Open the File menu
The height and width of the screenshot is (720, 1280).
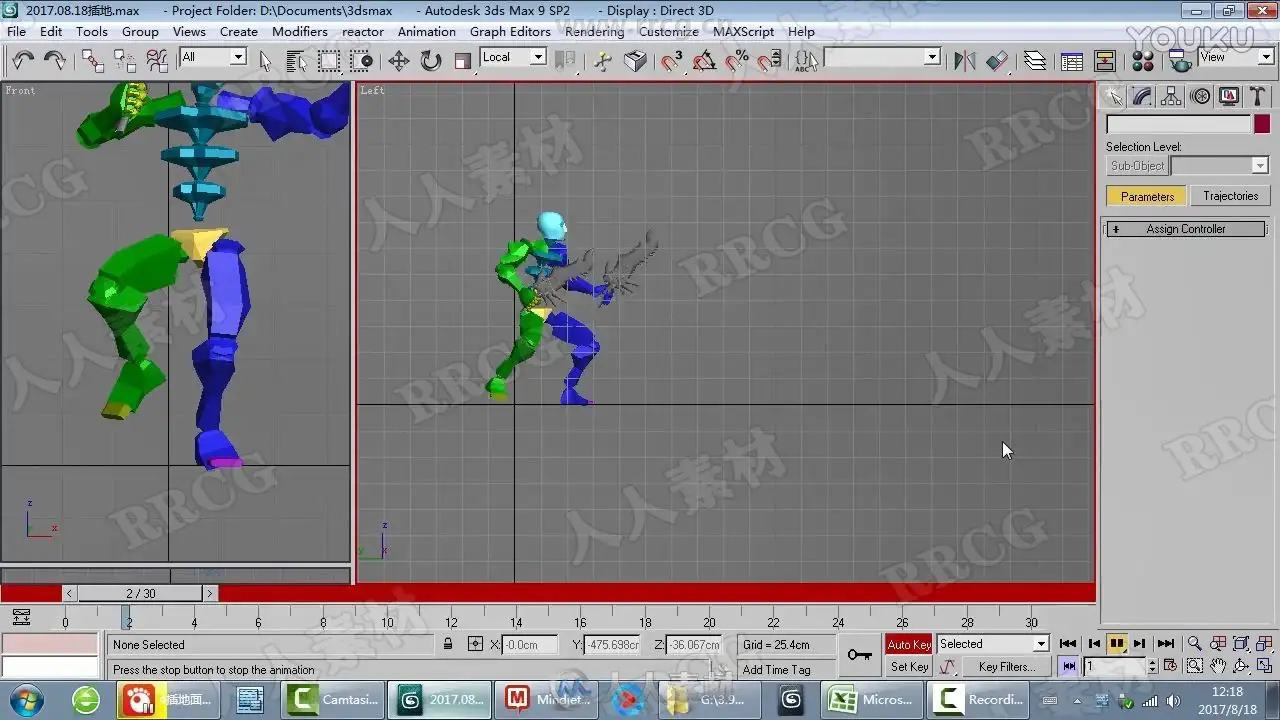click(x=17, y=31)
